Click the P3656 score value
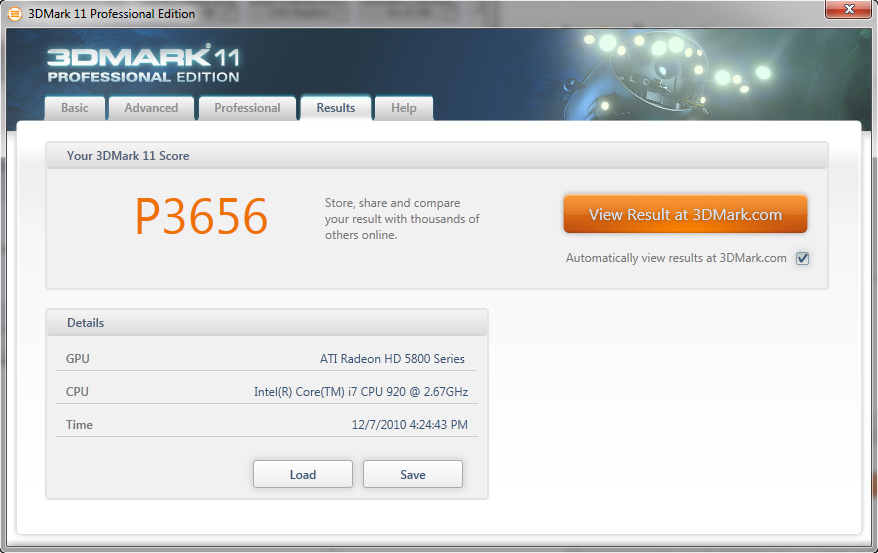Image resolution: width=878 pixels, height=553 pixels. [202, 216]
